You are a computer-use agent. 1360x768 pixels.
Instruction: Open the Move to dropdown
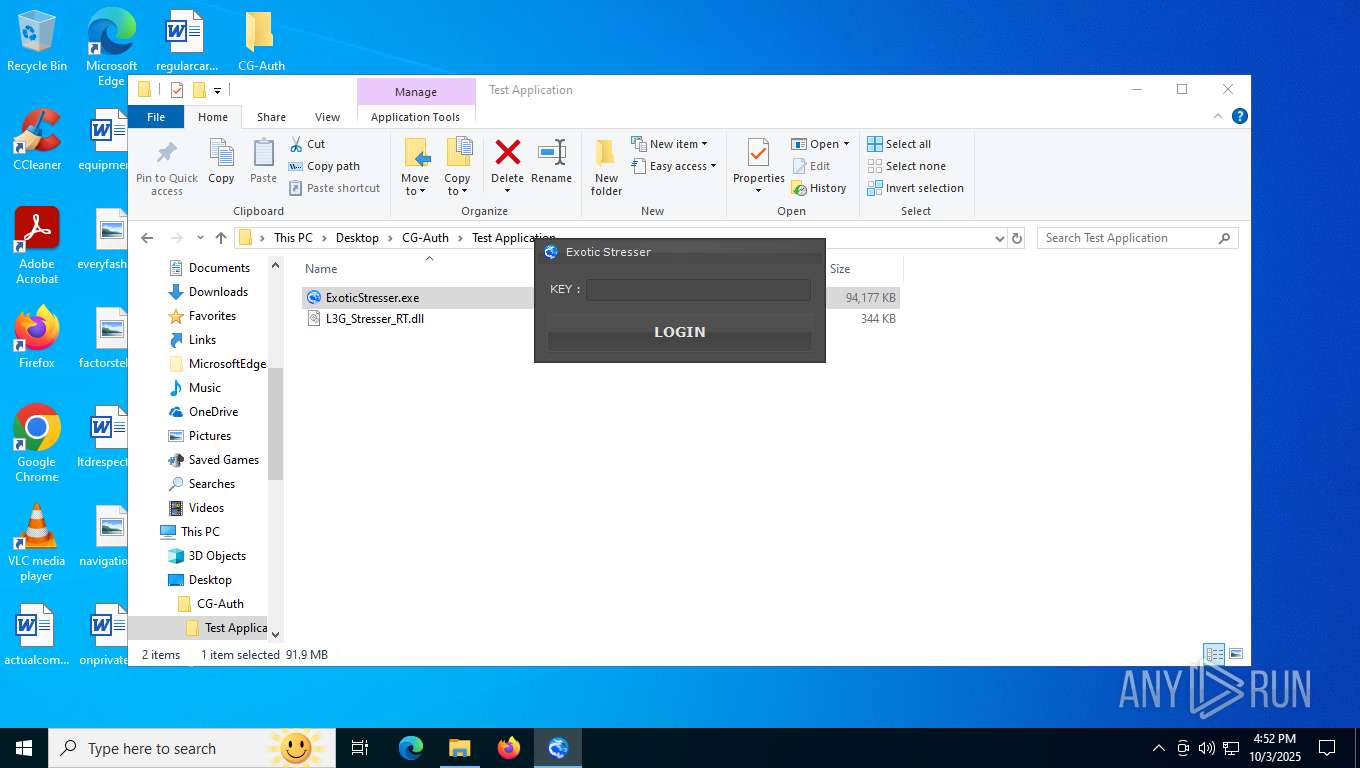[415, 184]
